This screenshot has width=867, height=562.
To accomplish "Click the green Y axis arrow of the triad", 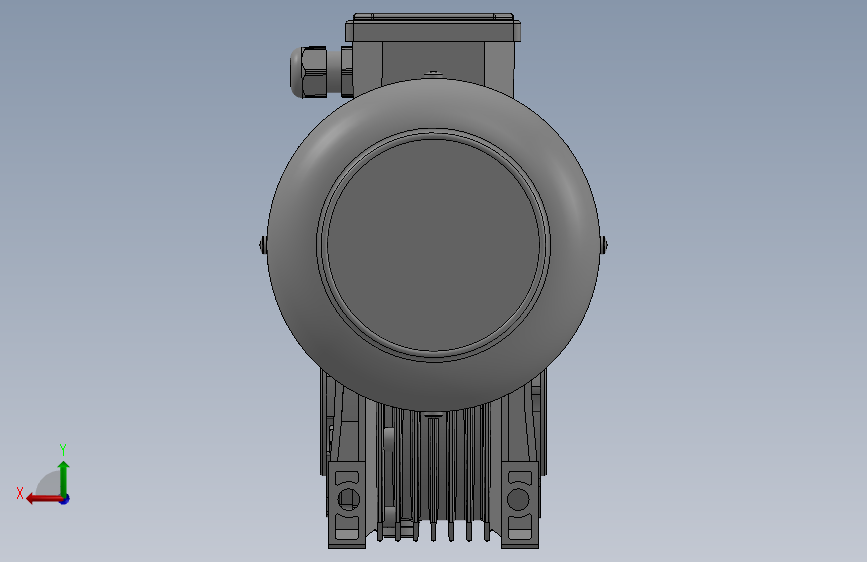I will (x=64, y=478).
